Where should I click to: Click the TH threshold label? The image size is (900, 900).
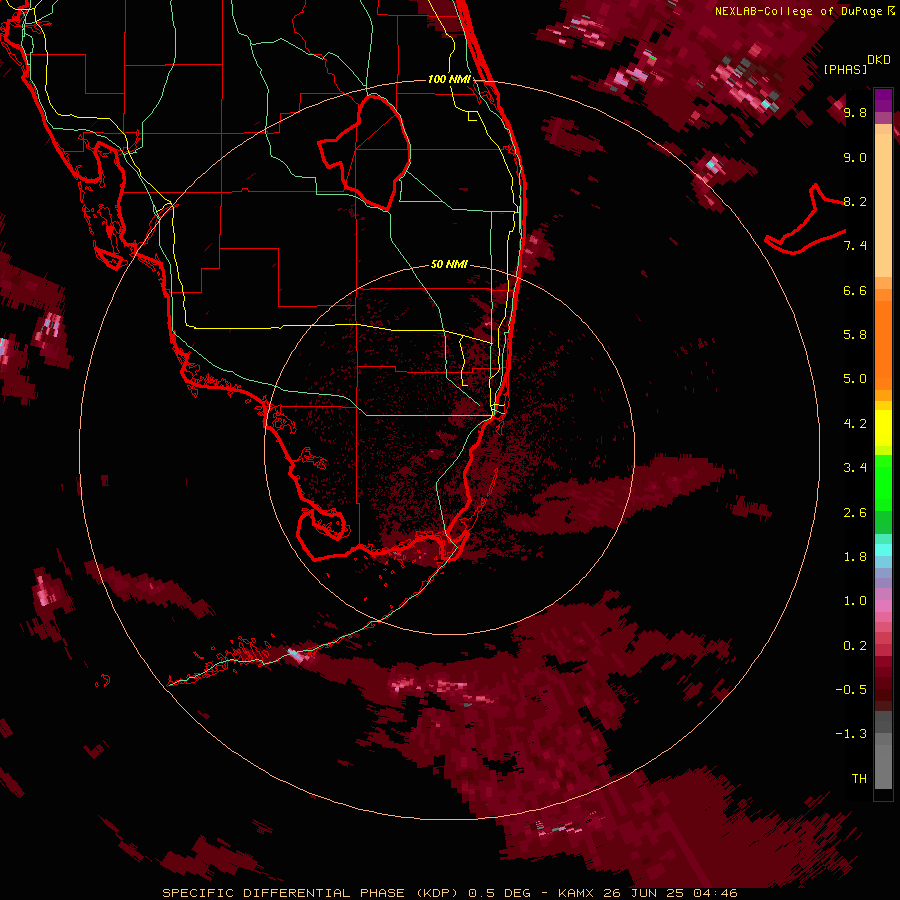click(x=859, y=779)
